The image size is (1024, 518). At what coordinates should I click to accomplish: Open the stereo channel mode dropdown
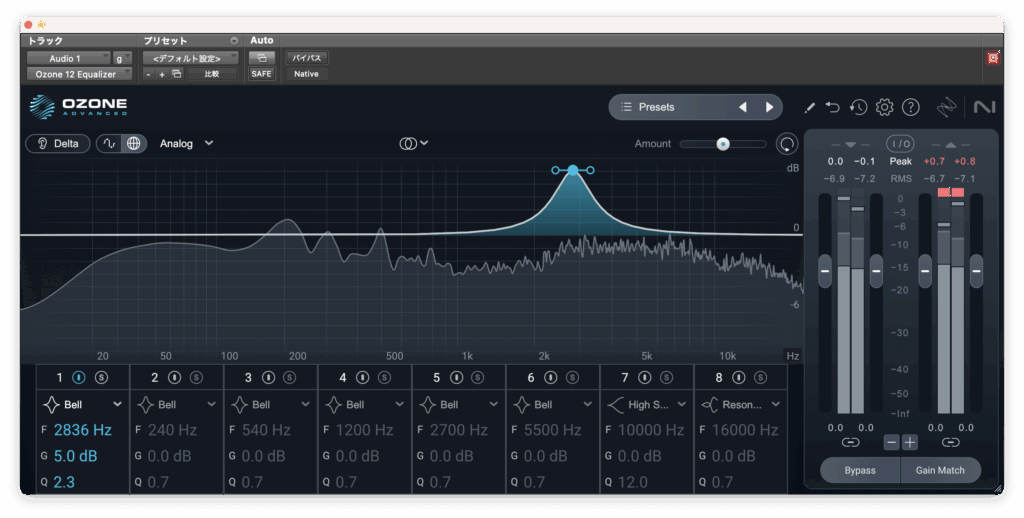[414, 143]
